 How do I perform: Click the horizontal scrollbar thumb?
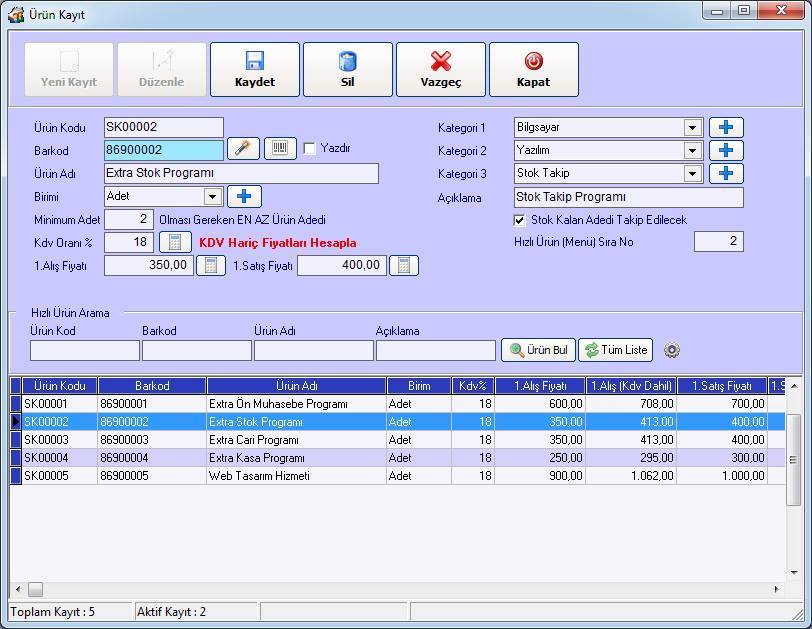click(x=35, y=589)
